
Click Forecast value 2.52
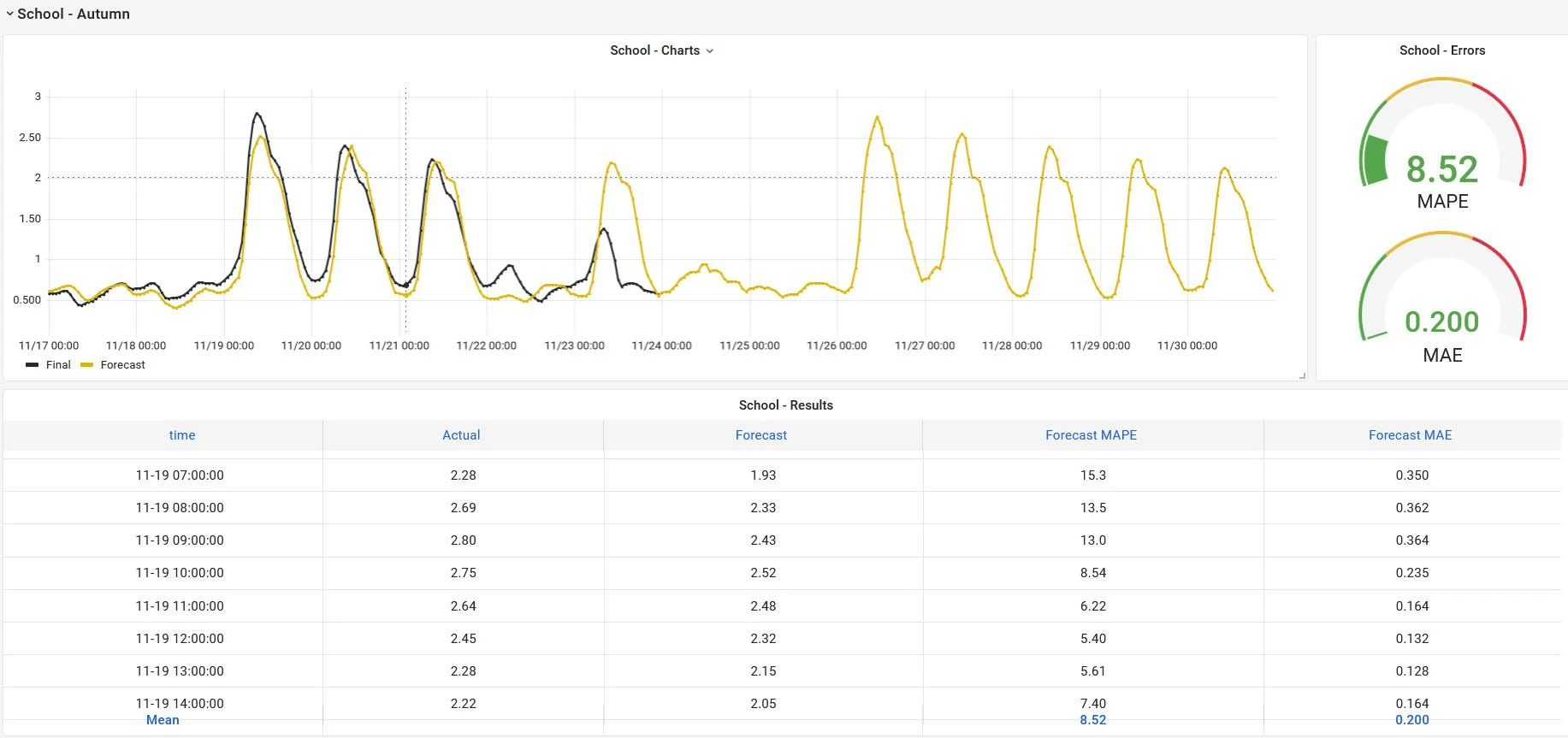(763, 573)
